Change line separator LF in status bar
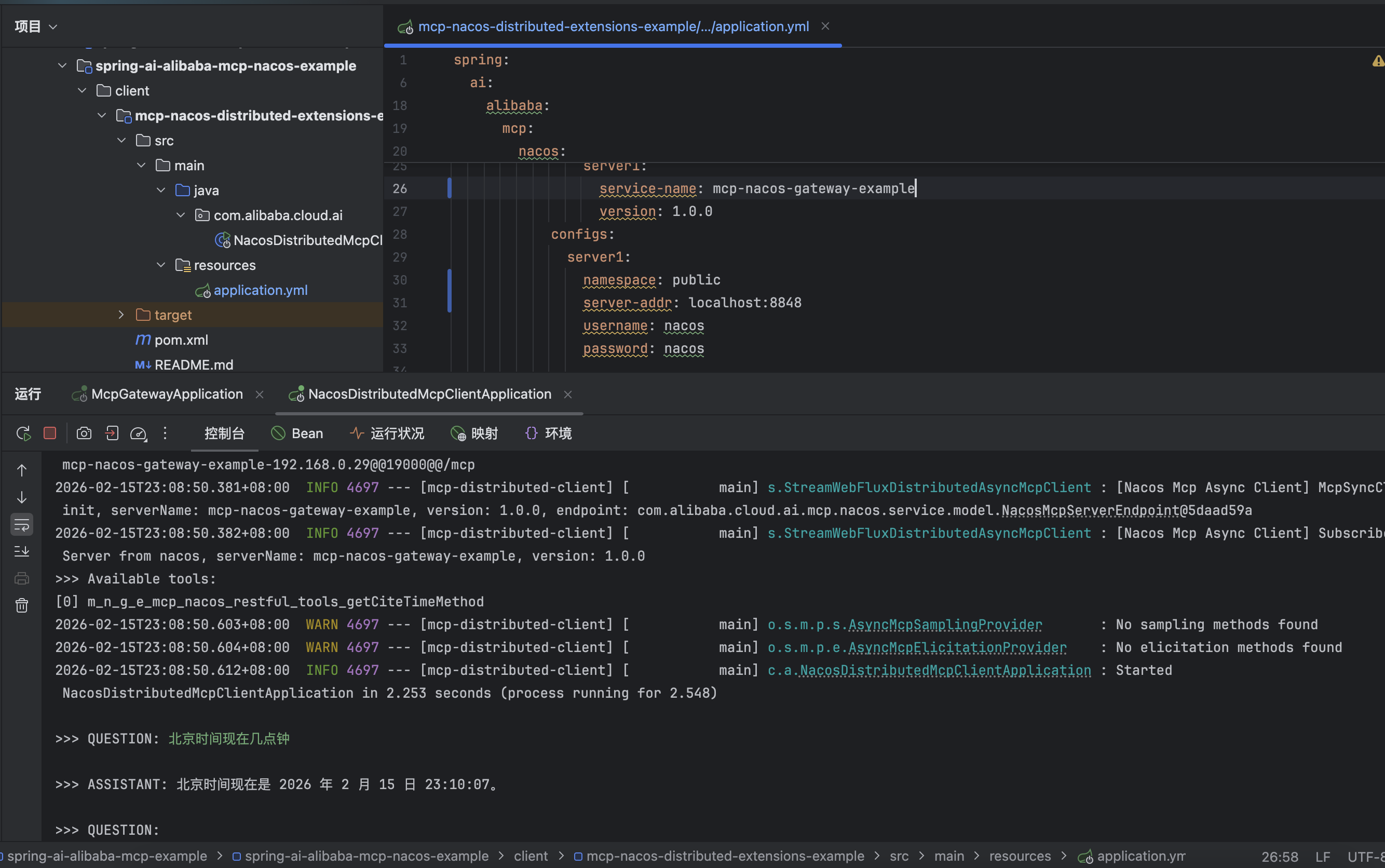Screen dimensions: 1385x868 1322,857
